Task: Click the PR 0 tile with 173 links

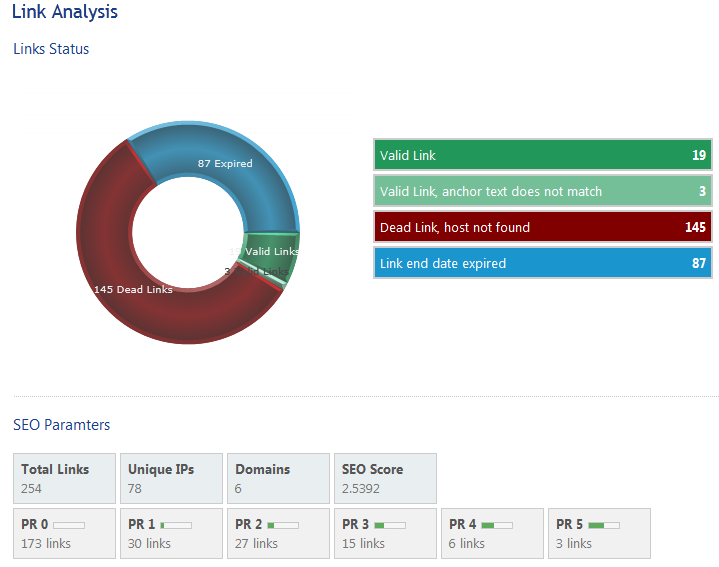Action: tap(65, 533)
